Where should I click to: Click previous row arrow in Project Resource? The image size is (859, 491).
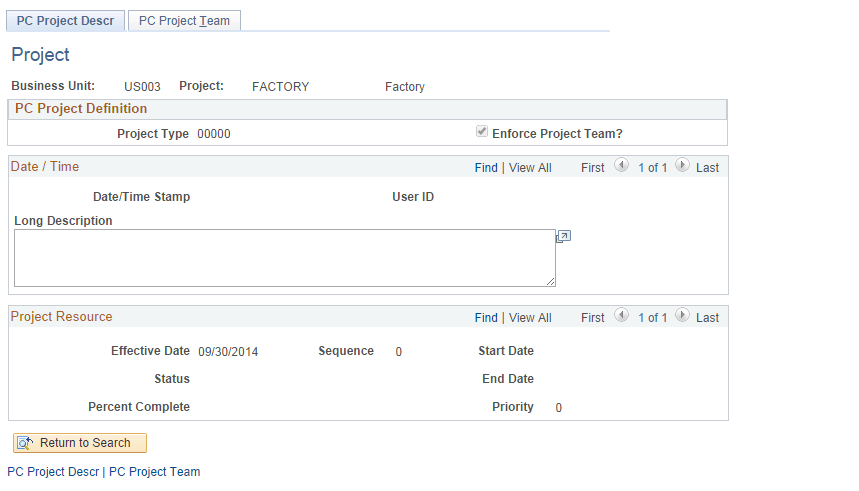coord(621,316)
